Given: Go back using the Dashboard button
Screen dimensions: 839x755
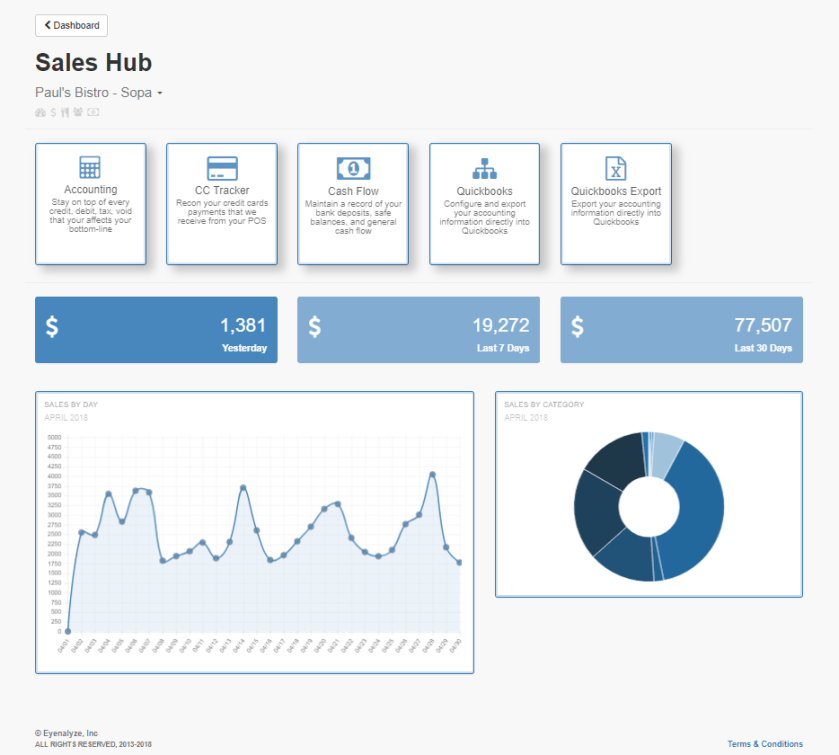Looking at the screenshot, I should click(70, 25).
